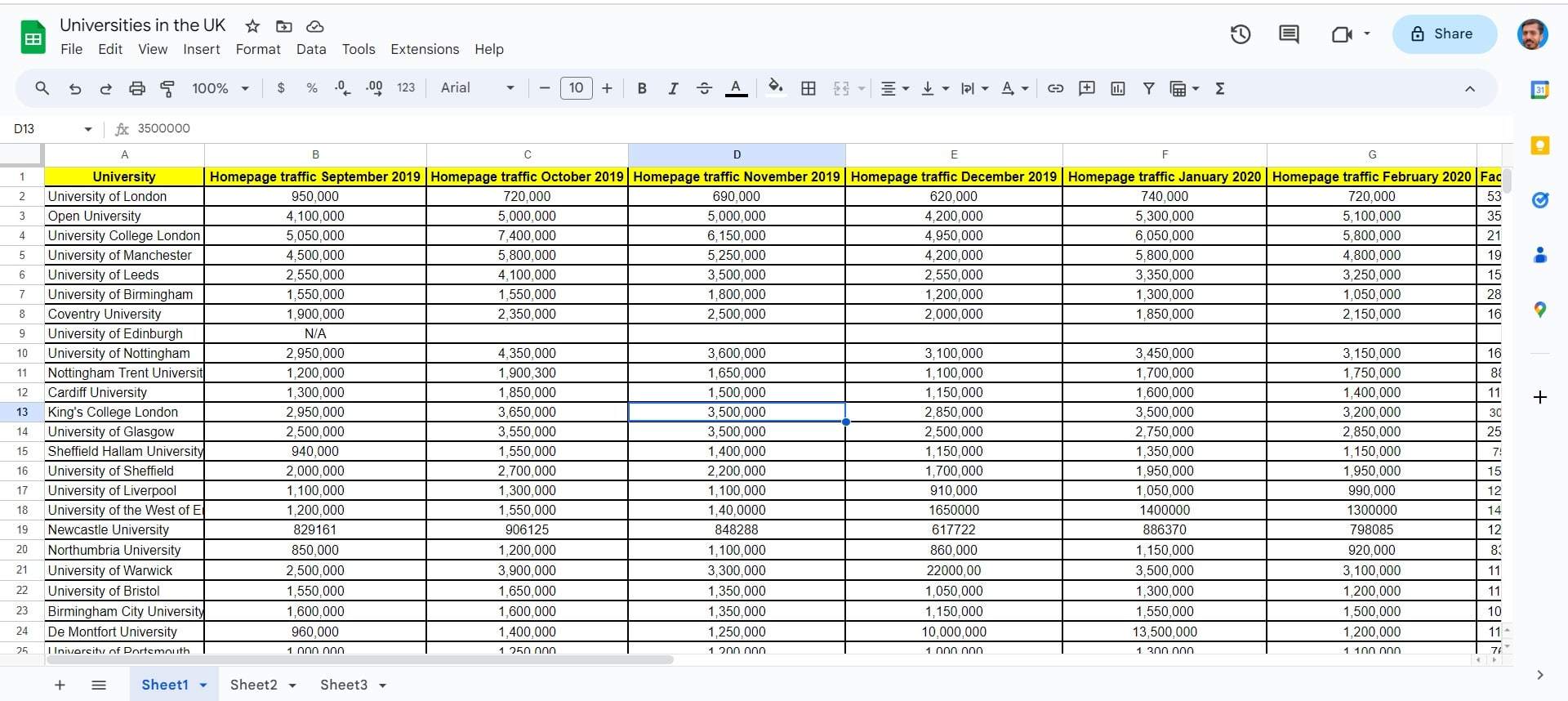Open Google Sheets home
This screenshot has height=701, width=1568.
point(33,38)
